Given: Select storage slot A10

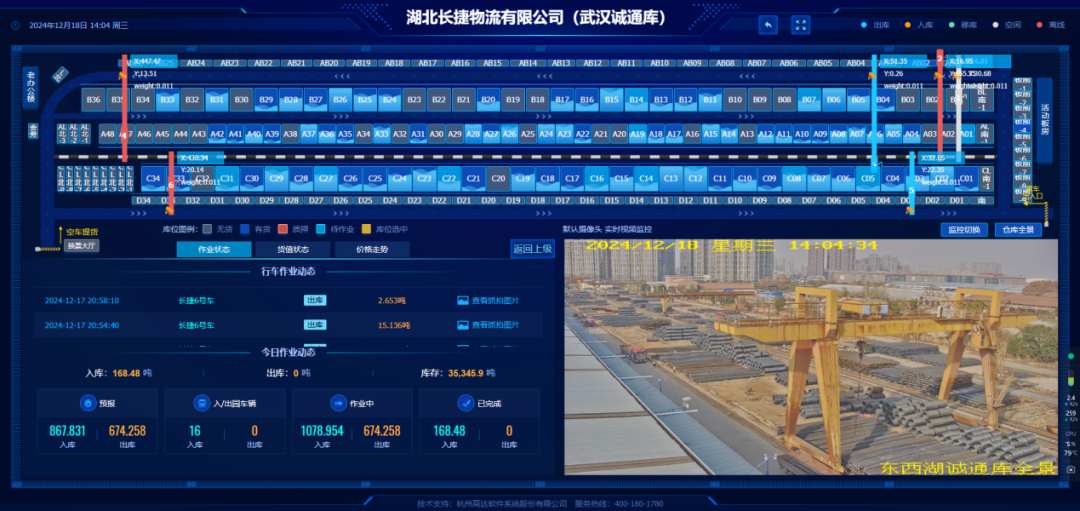Looking at the screenshot, I should [x=802, y=134].
